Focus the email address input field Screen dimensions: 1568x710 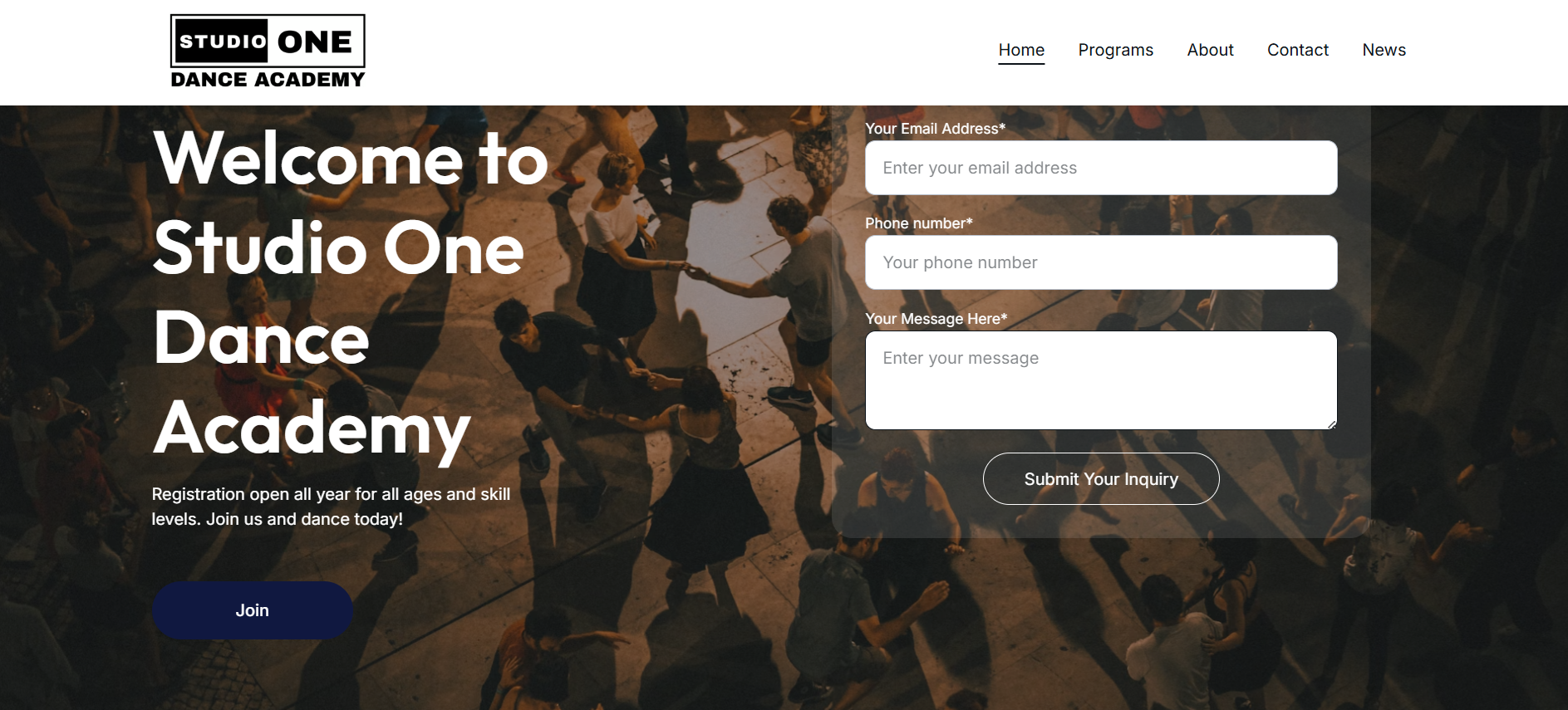click(x=1101, y=168)
